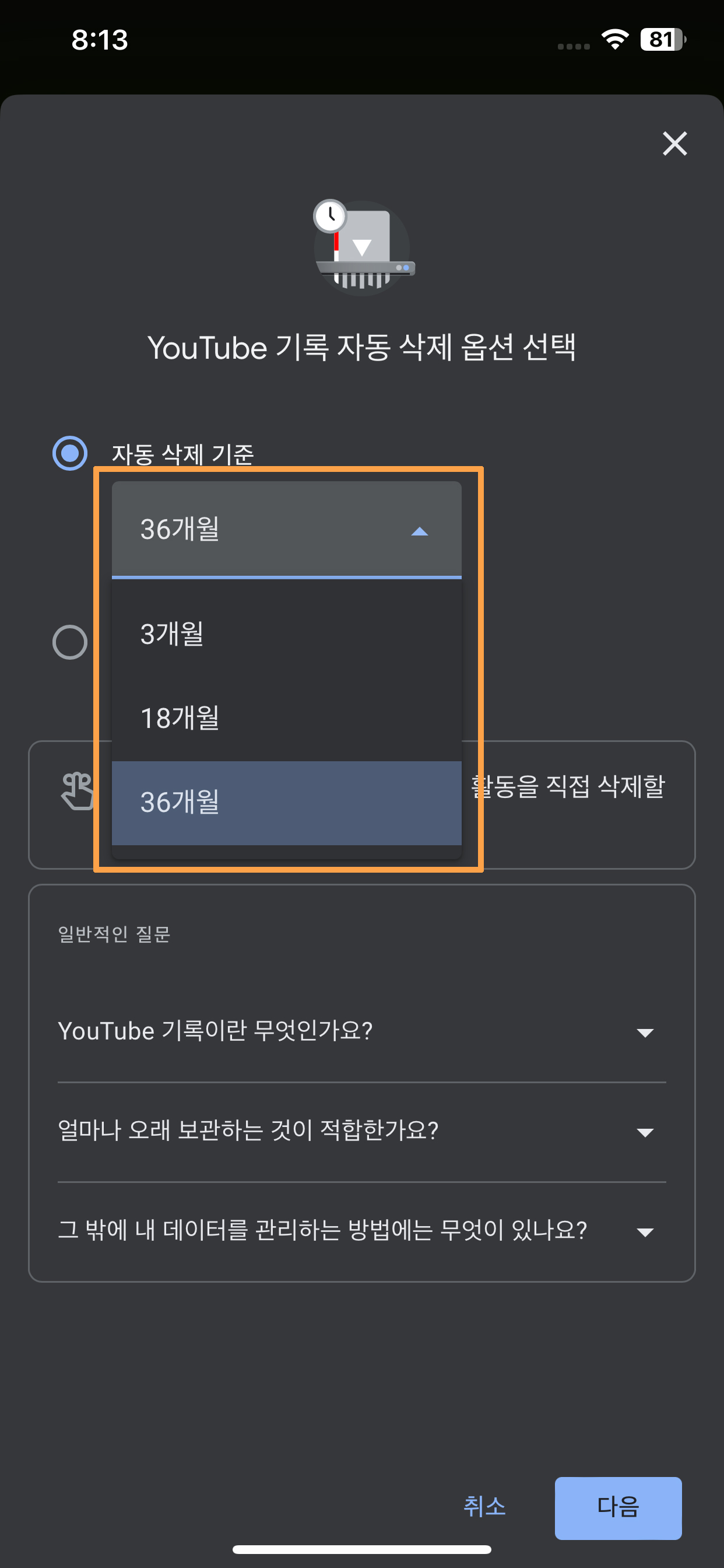Tap the 취소 cancel link
The image size is (724, 1568).
coord(485,1507)
